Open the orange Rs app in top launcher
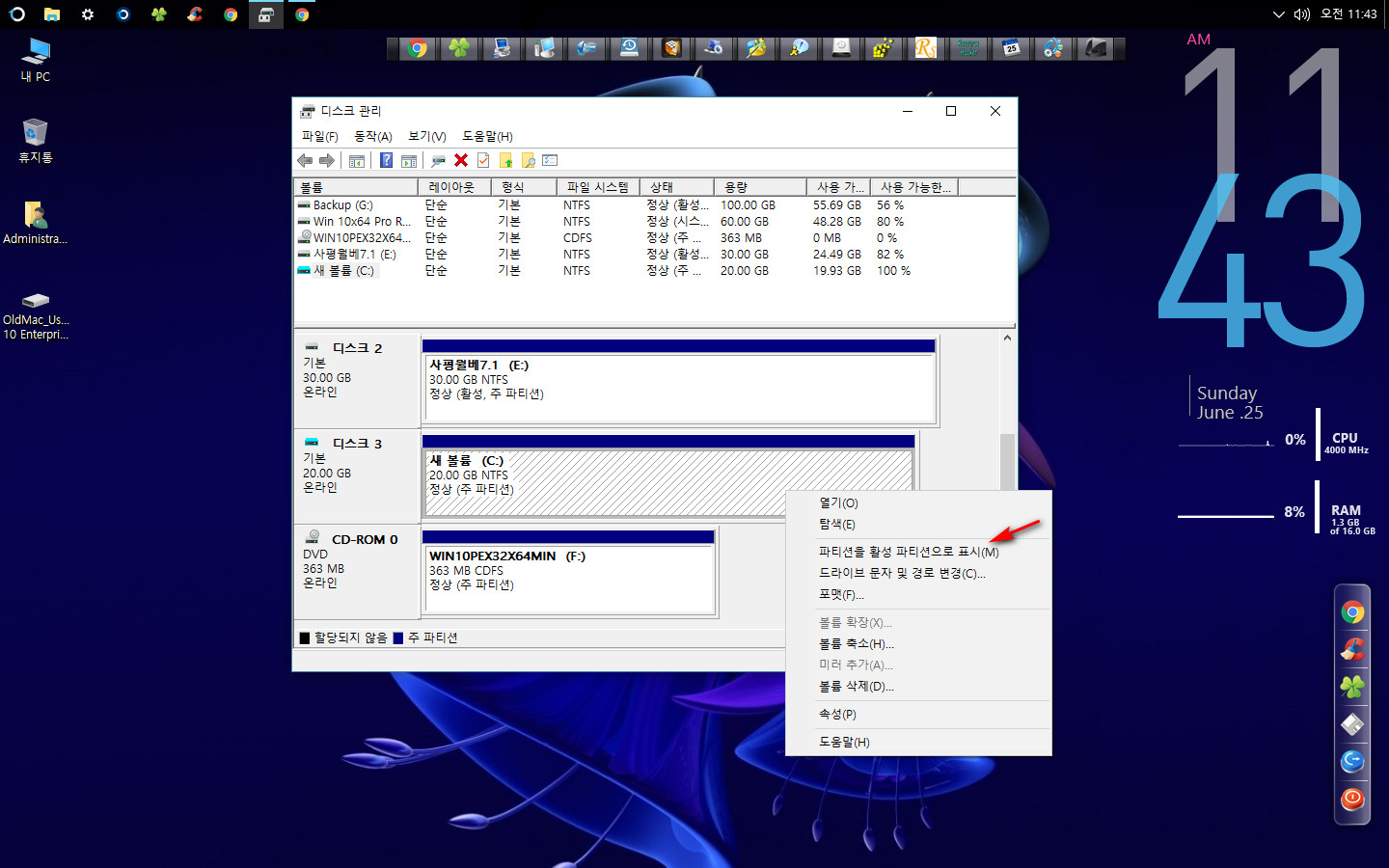1389x868 pixels. click(926, 48)
